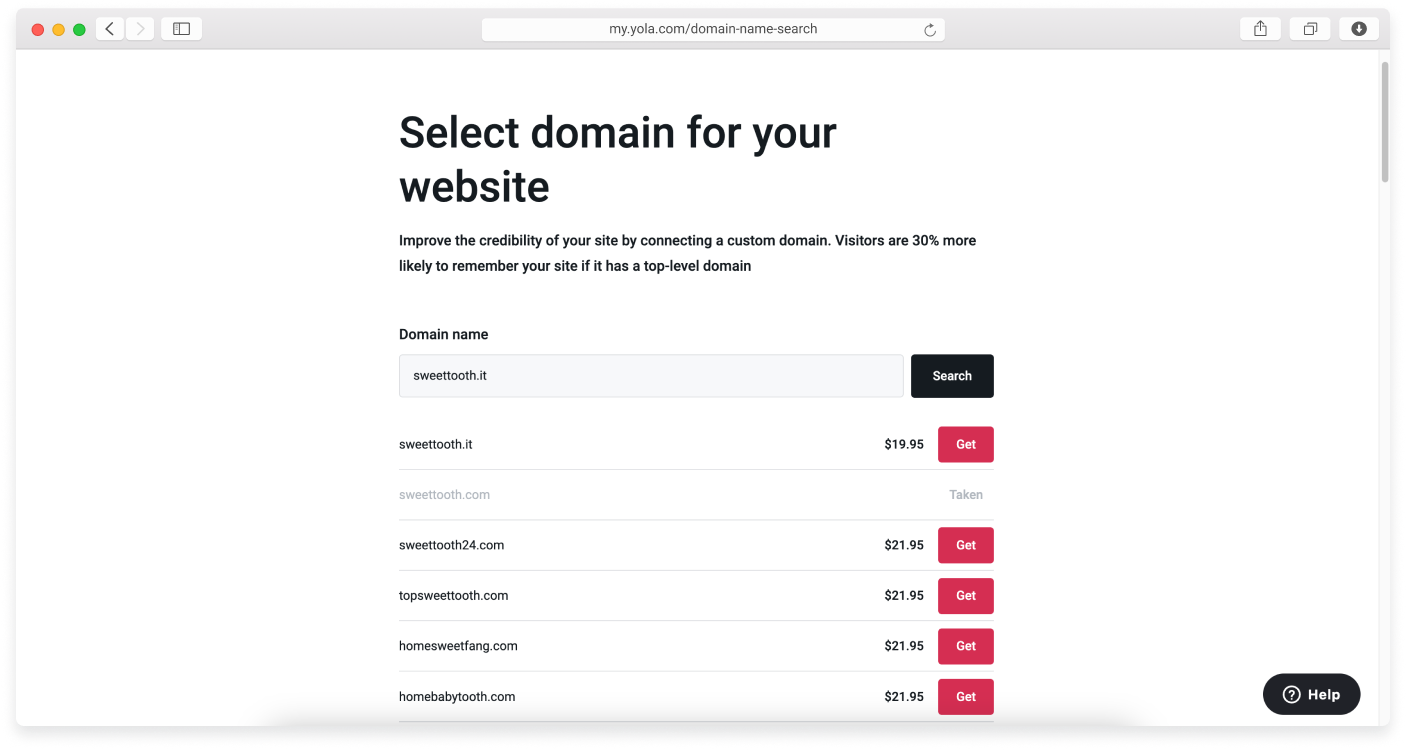Get the homebabytooth.com domain

965,696
